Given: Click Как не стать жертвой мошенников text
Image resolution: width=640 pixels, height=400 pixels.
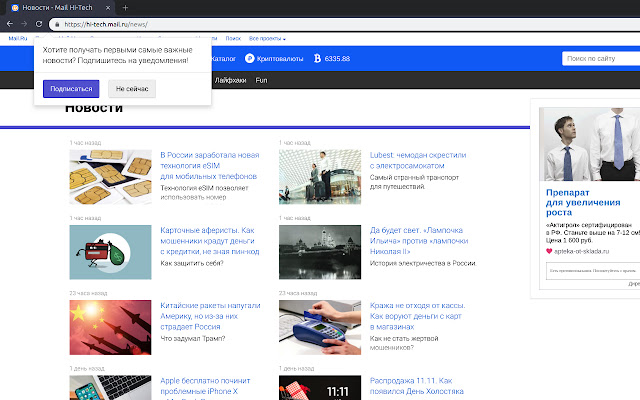Looking at the screenshot, I should (404, 343).
